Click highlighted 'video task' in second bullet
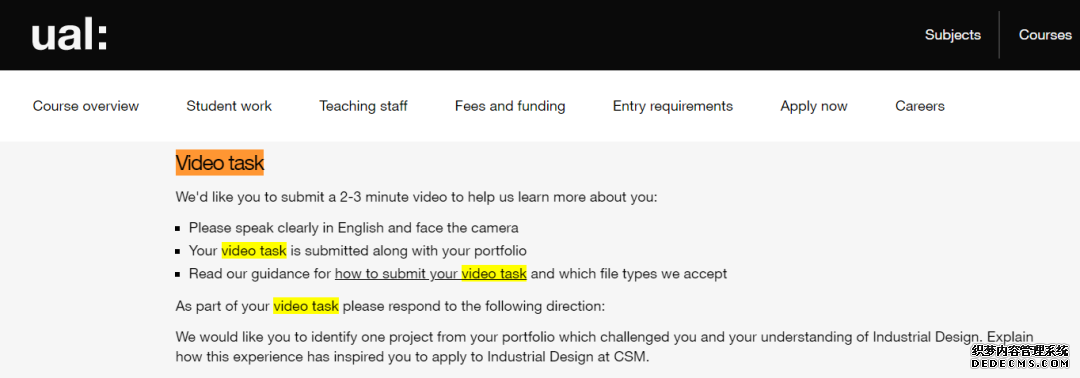Viewport: 1080px width, 378px height. tap(253, 251)
